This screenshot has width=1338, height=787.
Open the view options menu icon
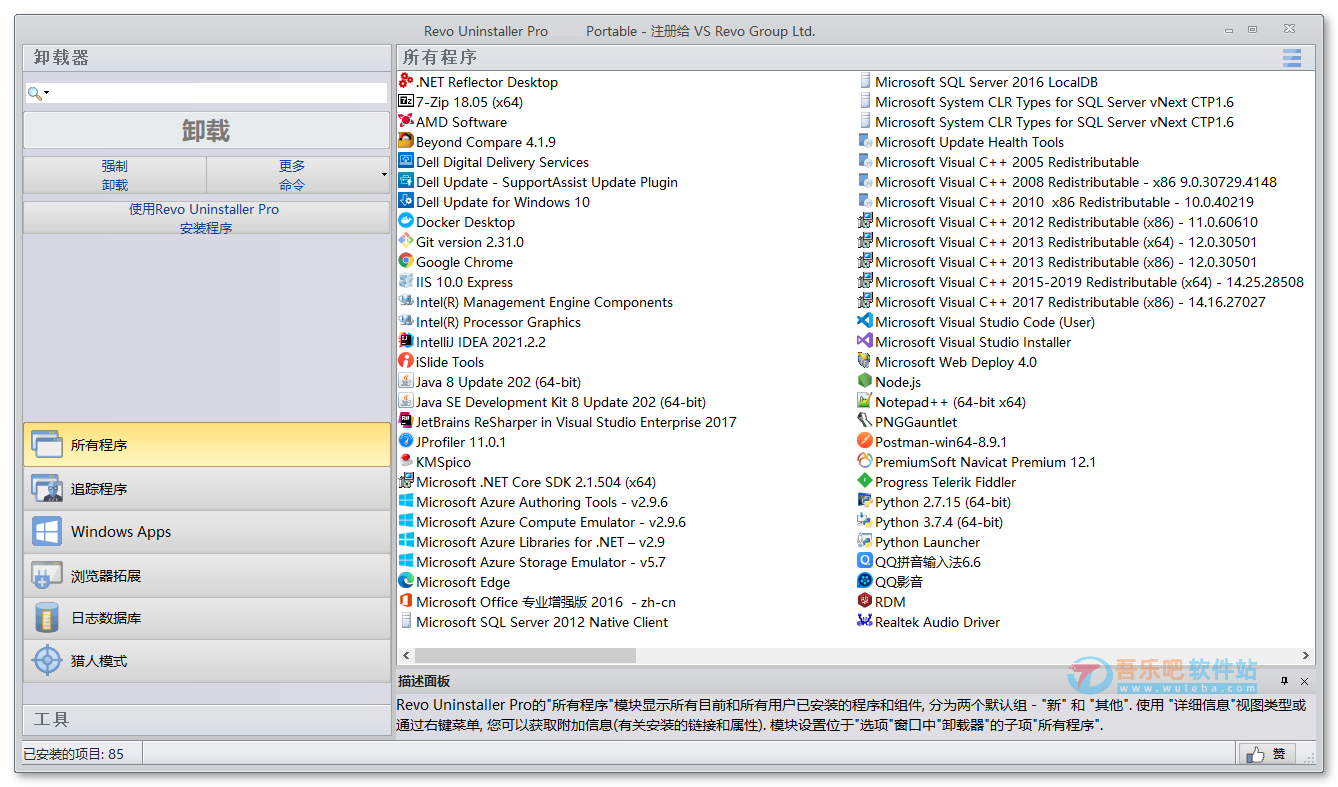(1292, 58)
